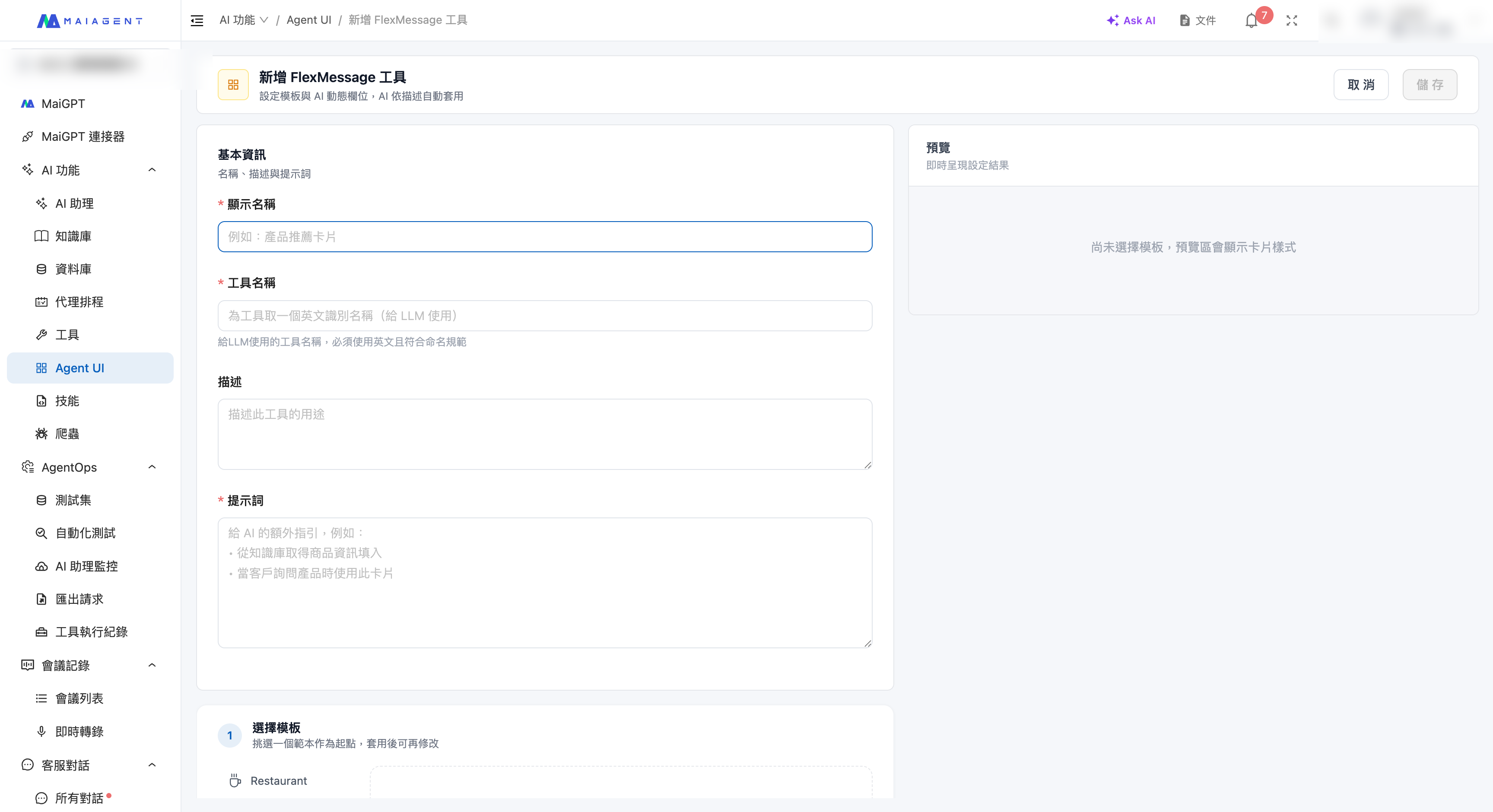
Task: Open 即時轉錄 live transcription
Action: (x=90, y=731)
